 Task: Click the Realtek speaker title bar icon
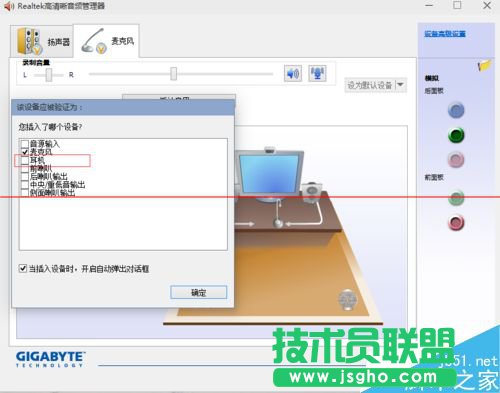coord(9,6)
